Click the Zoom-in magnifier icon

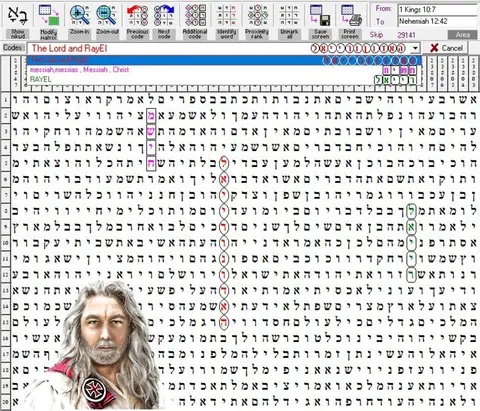79,15
